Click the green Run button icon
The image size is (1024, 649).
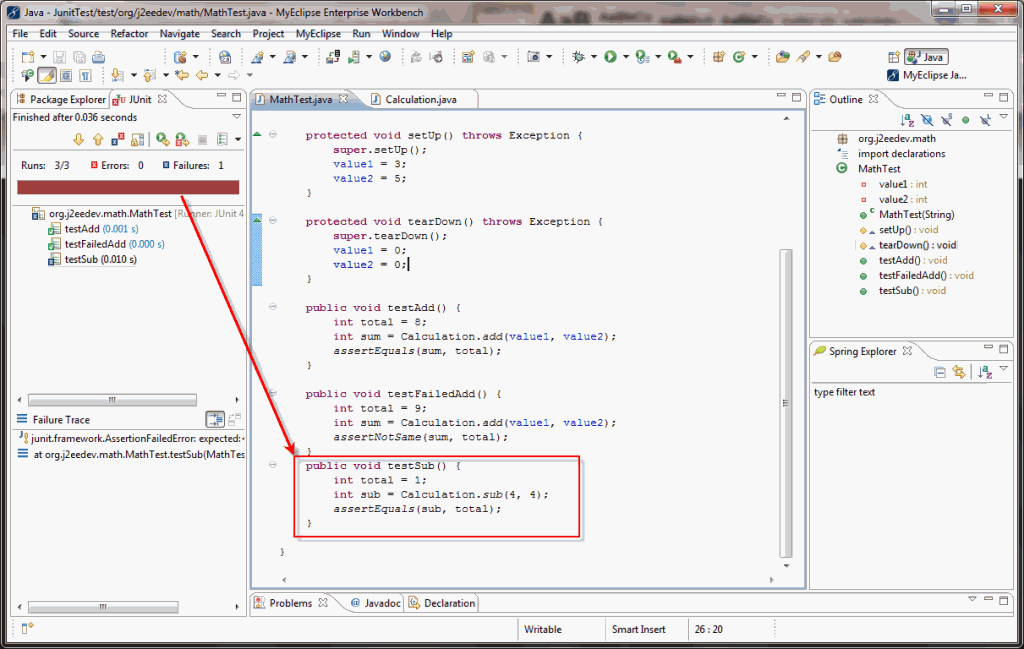tap(610, 57)
